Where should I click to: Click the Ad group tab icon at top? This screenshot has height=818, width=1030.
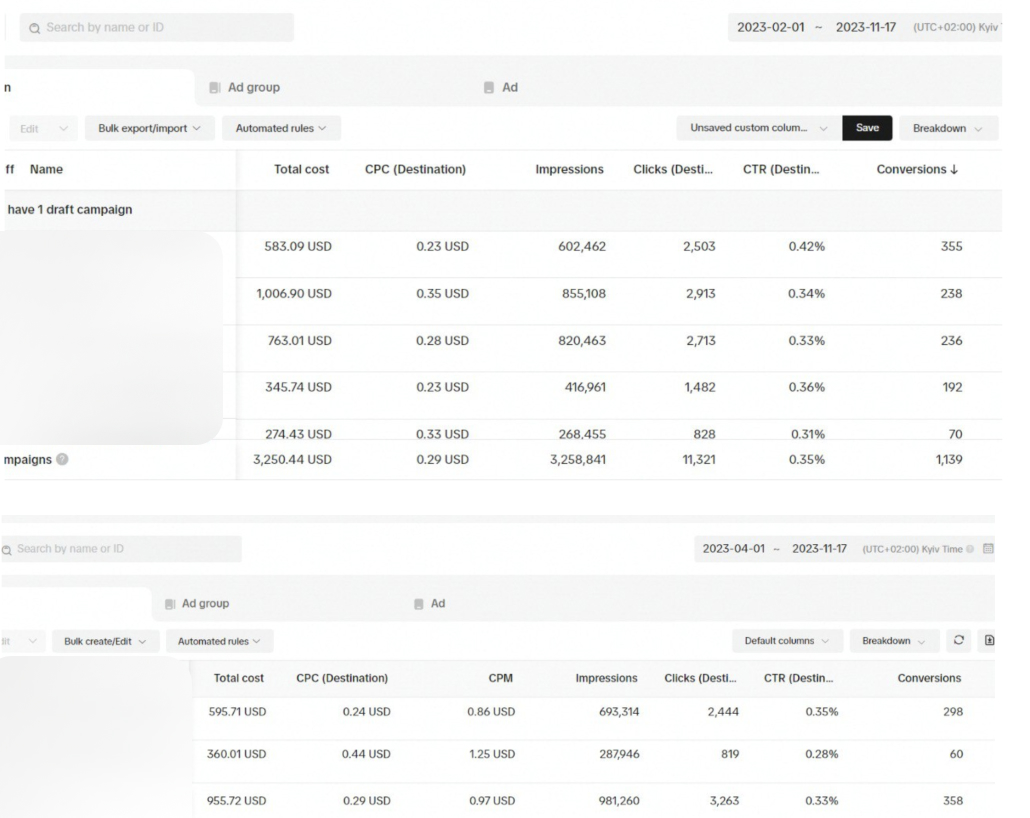(215, 87)
